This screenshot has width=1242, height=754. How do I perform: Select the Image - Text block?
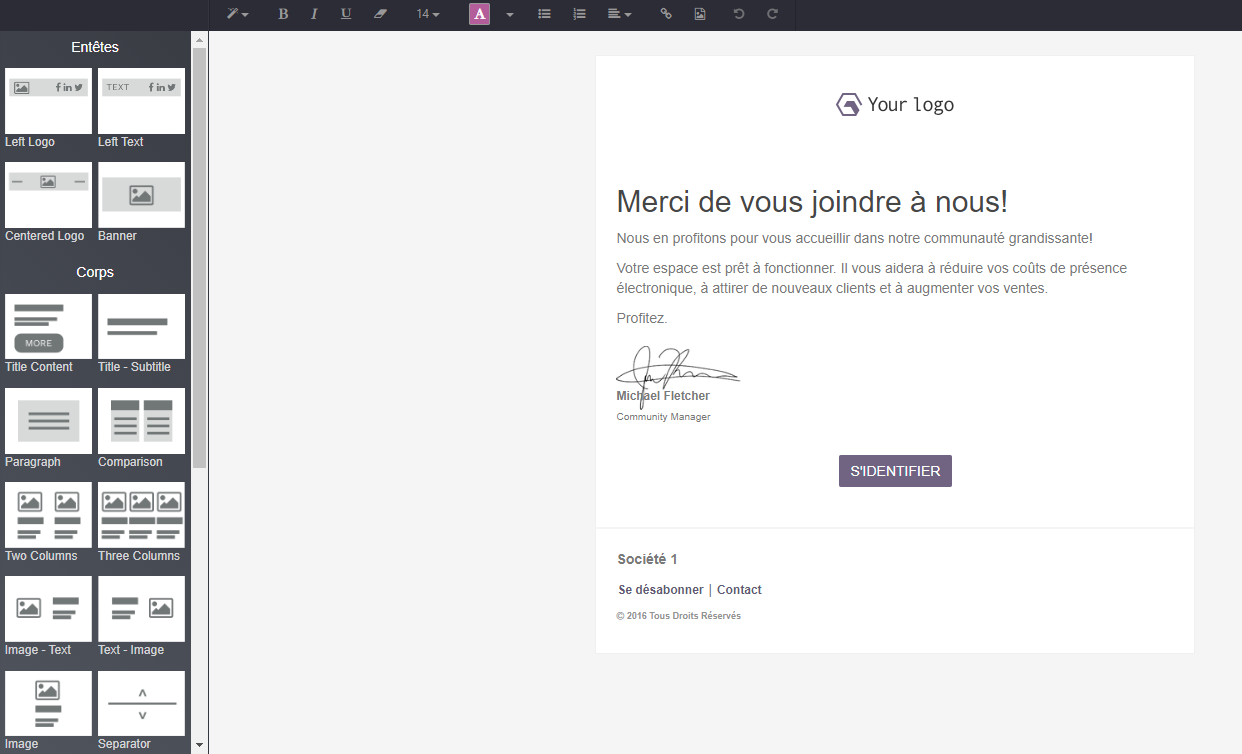(x=48, y=617)
